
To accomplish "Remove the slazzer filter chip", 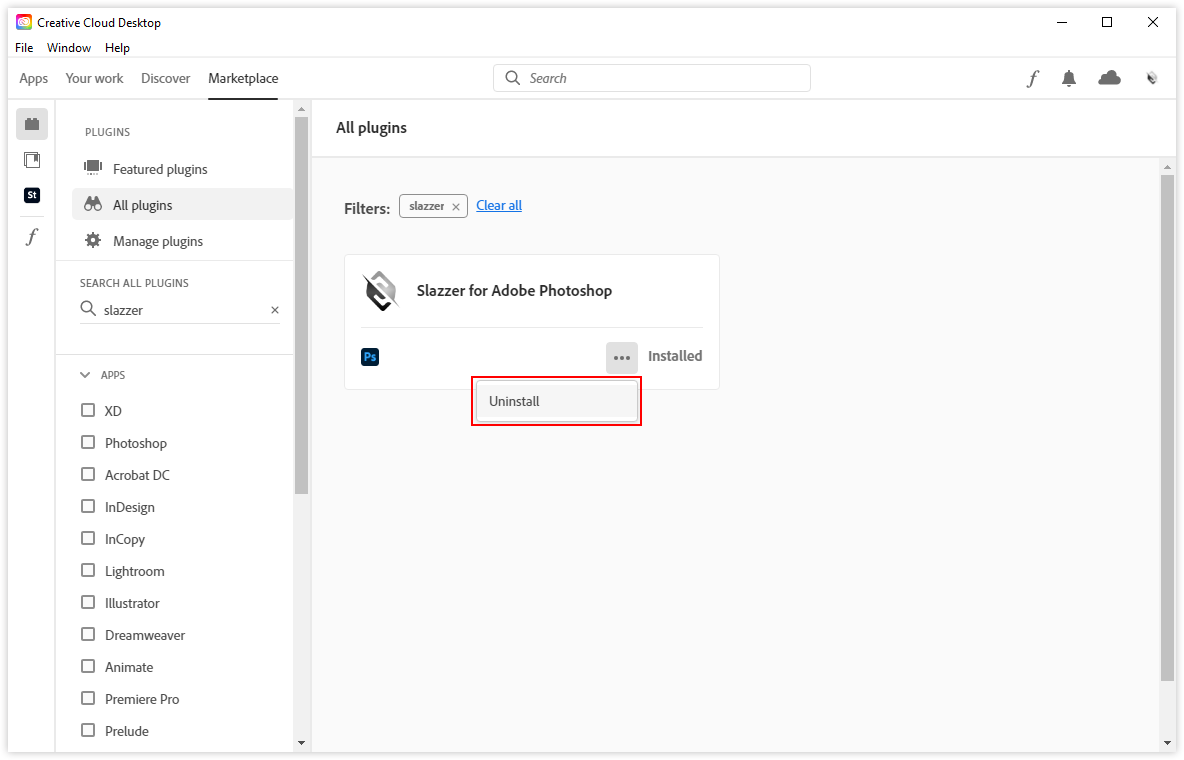I will [x=456, y=206].
